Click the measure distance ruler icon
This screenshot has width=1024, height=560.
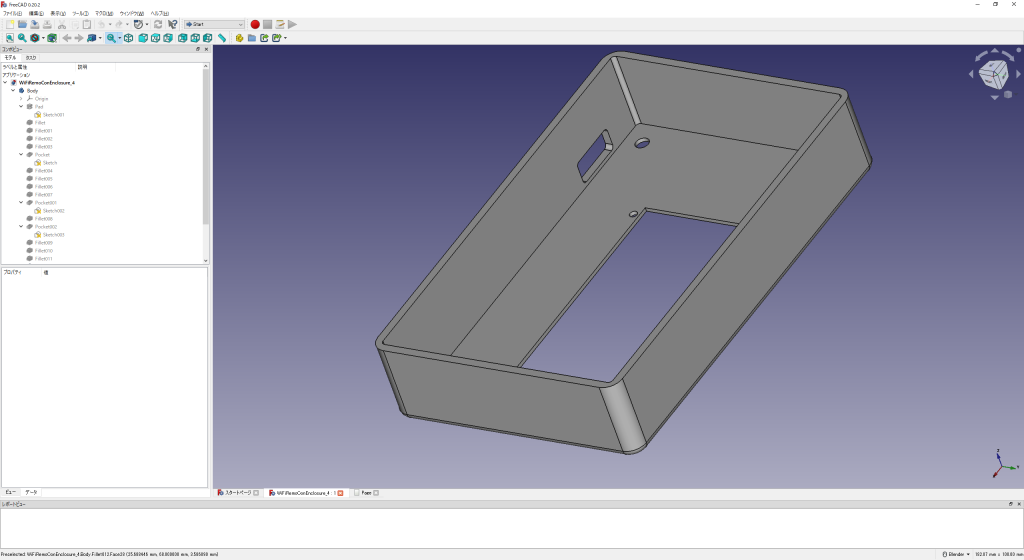pyautogui.click(x=222, y=38)
